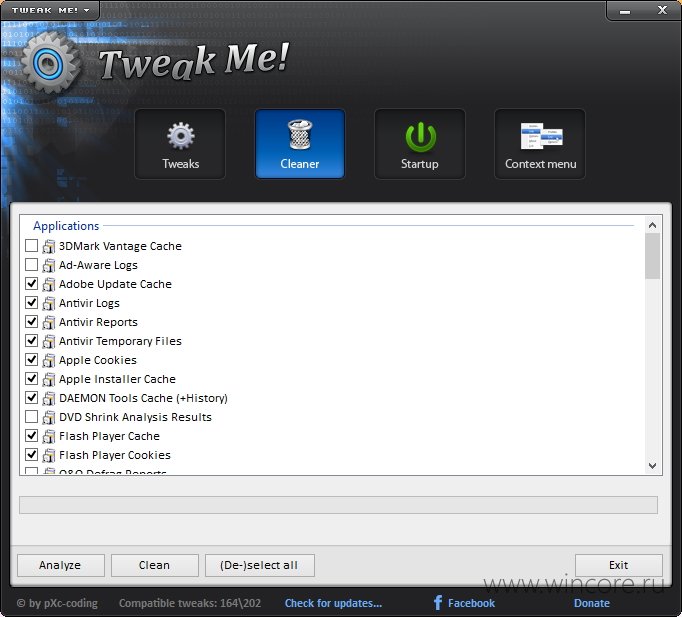This screenshot has width=682, height=617.
Task: Click the icon beside DAEMON Tools Cache
Action: (49, 398)
